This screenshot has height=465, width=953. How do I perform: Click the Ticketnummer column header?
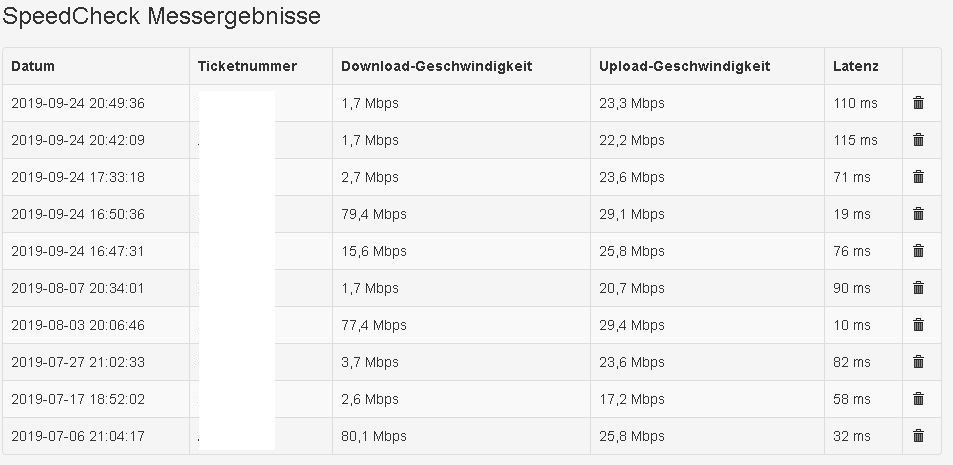click(247, 67)
